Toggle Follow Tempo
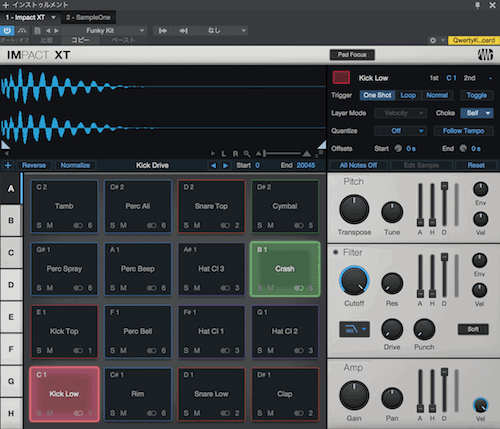The image size is (500, 429). (463, 131)
